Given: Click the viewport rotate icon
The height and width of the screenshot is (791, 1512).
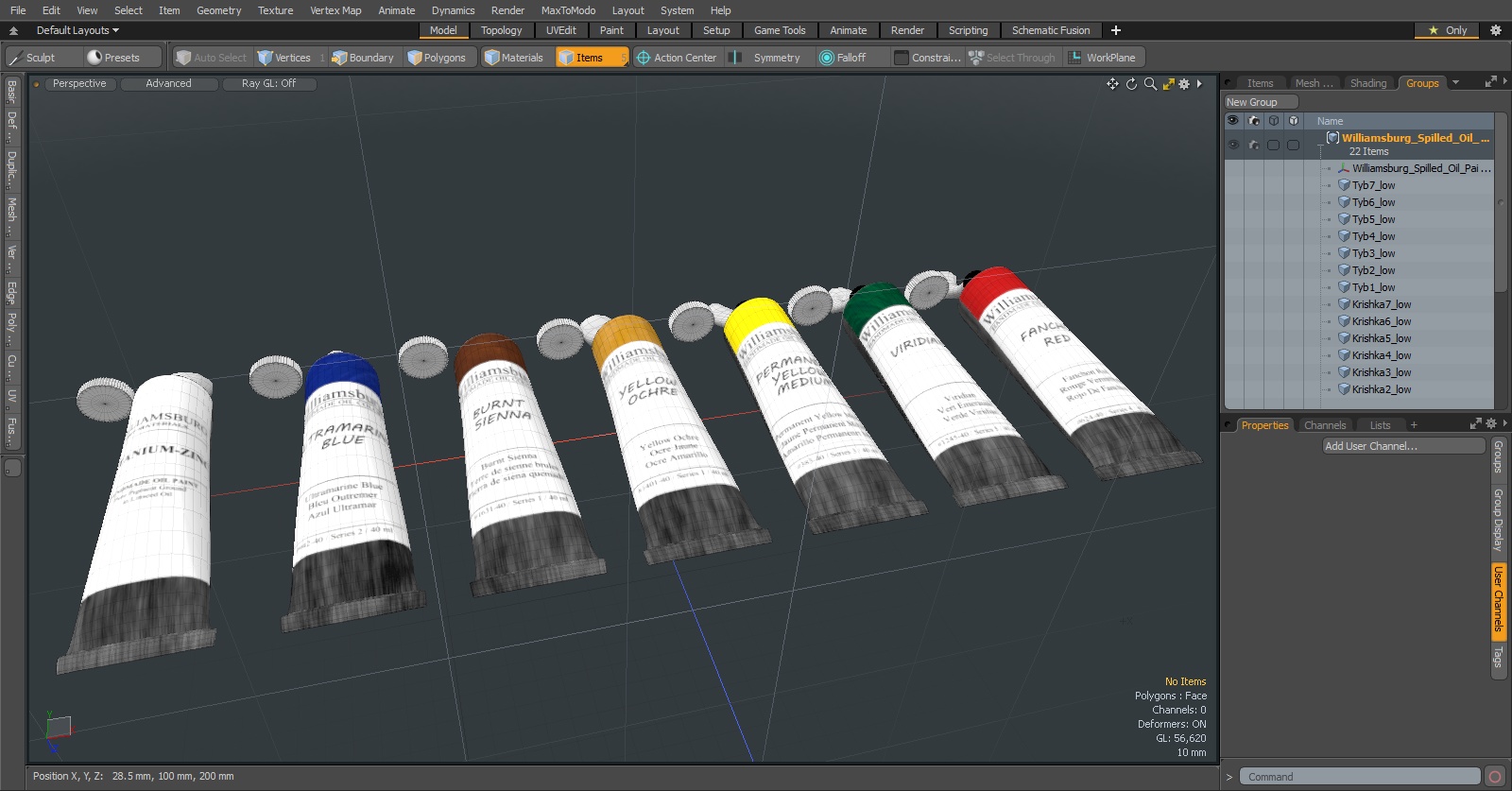Looking at the screenshot, I should click(x=1131, y=84).
